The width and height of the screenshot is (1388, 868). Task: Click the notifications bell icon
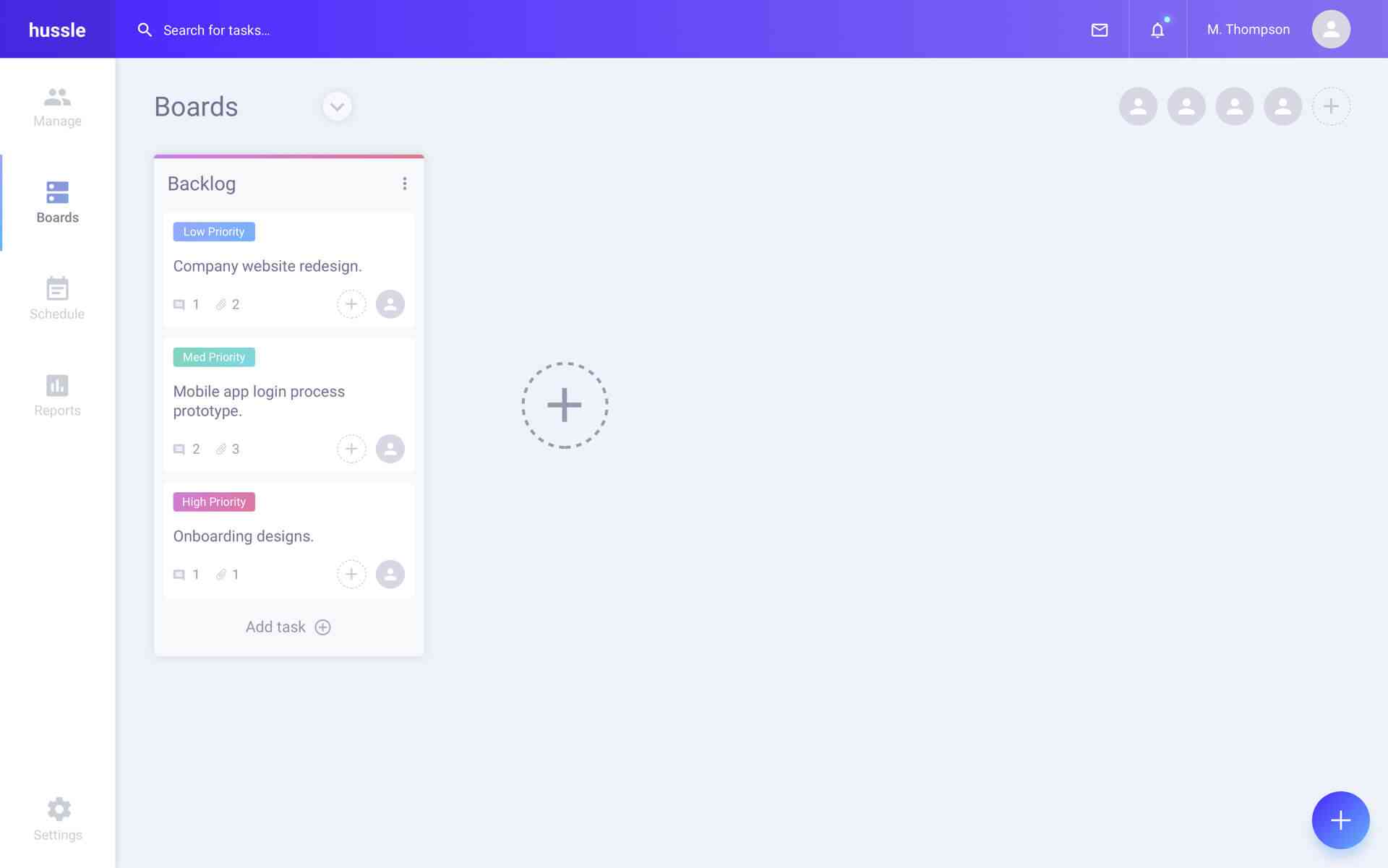[x=1157, y=29]
